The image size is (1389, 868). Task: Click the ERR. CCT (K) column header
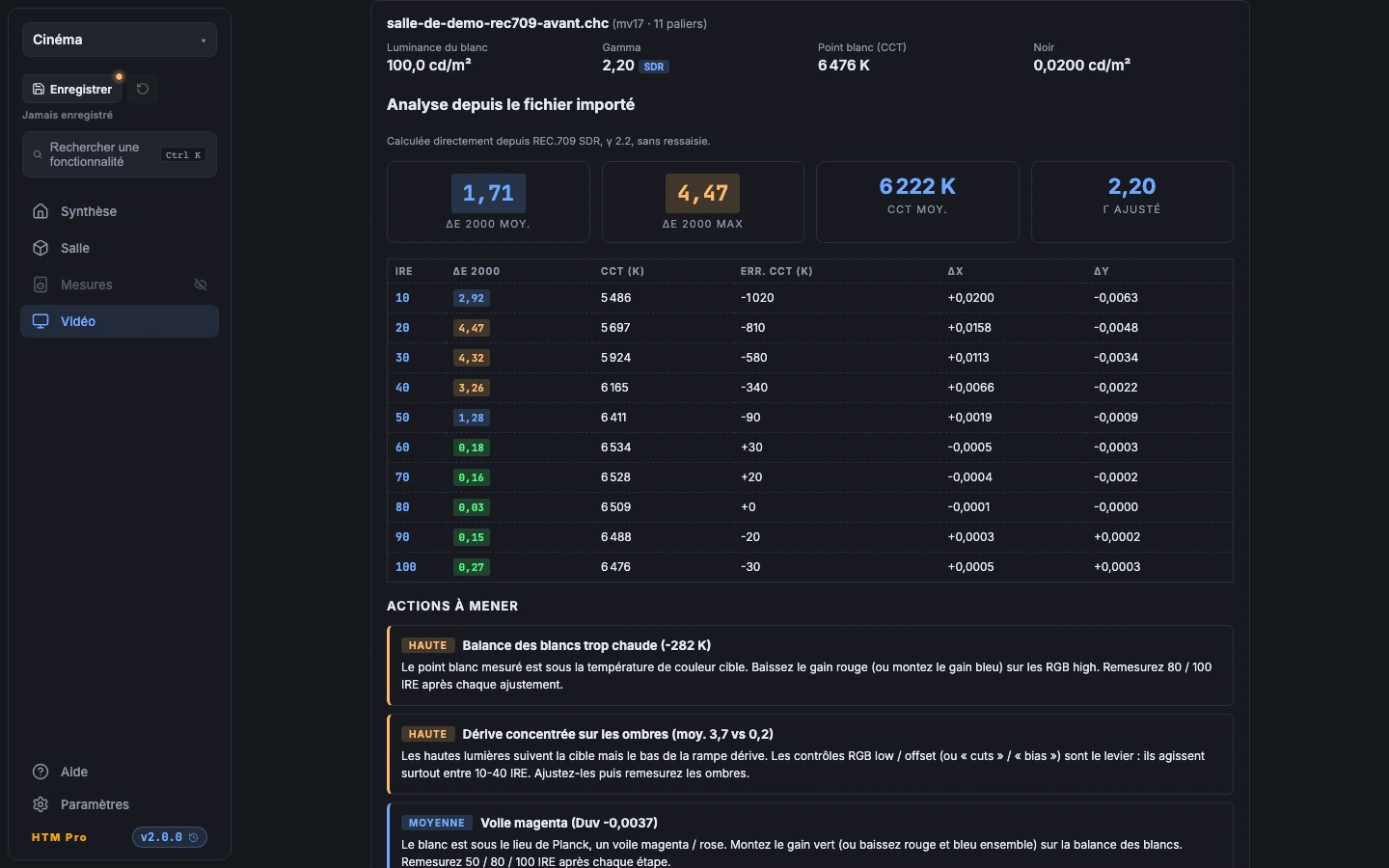coord(776,271)
